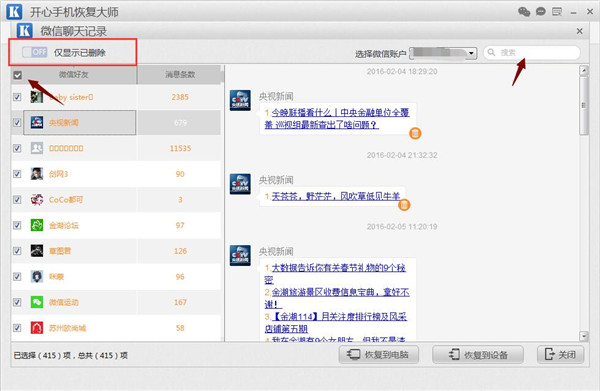Toggle checkbox for the 96 messages row
600x391 pixels.
(17, 277)
